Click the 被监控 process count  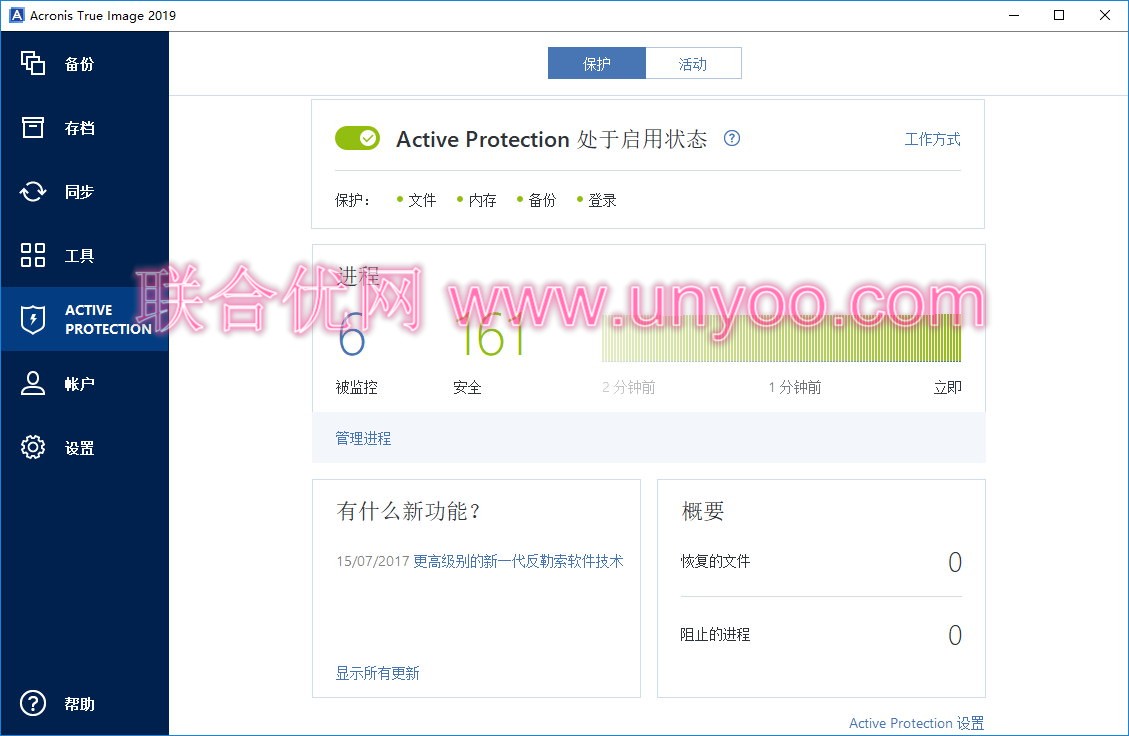352,334
